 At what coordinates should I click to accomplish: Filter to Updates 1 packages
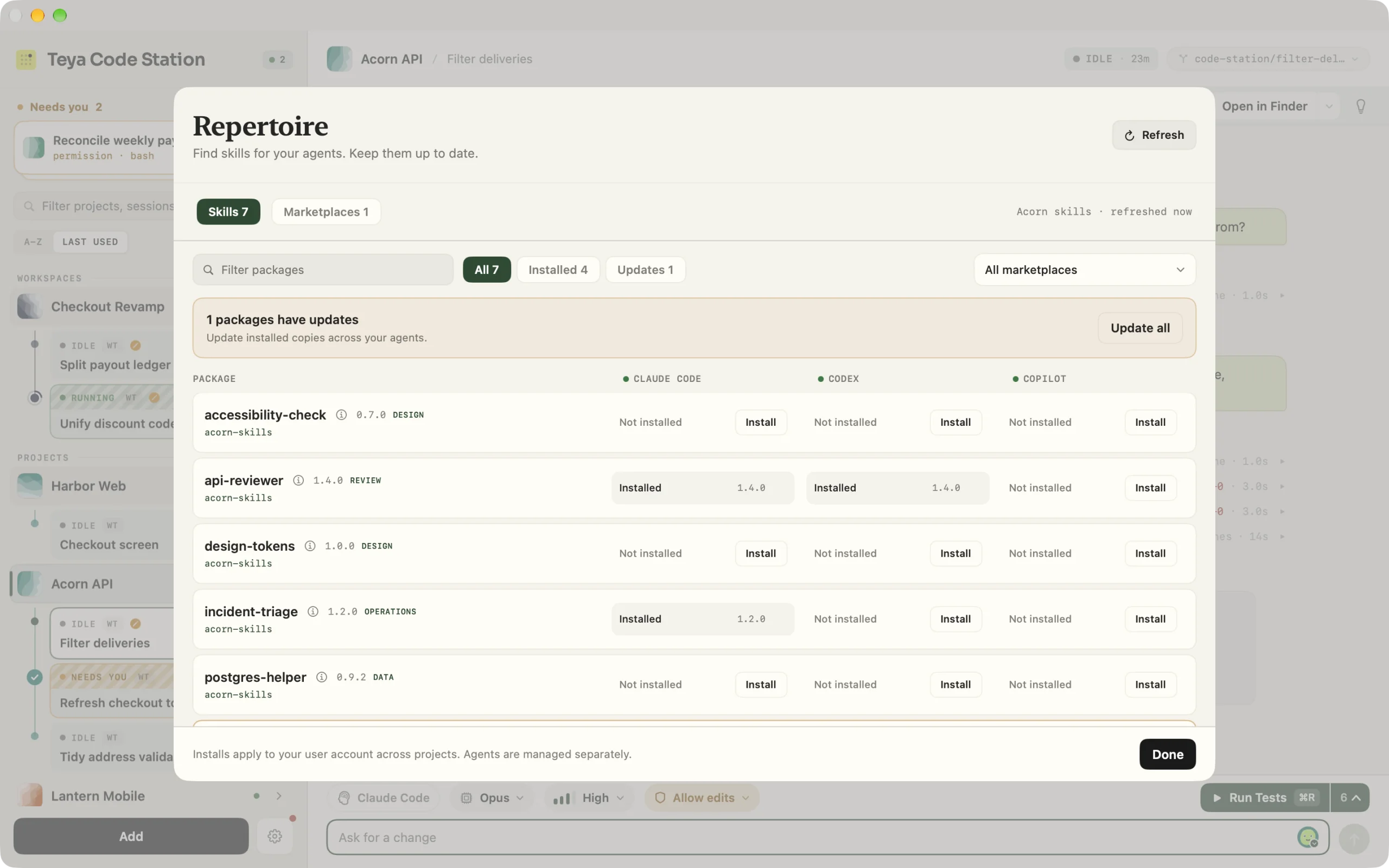tap(645, 270)
